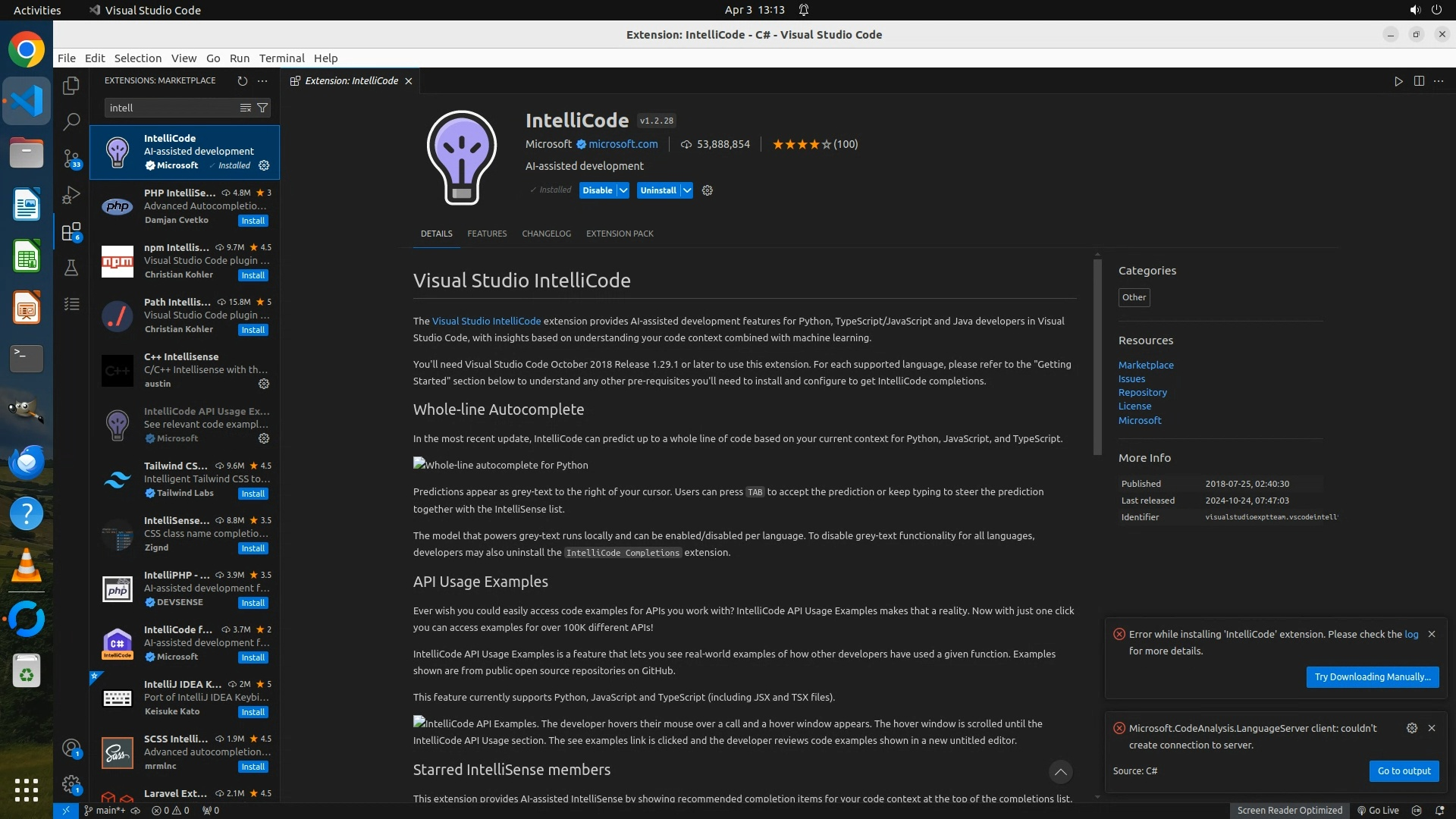Toggle Screen Reader Optimized status item
The image size is (1456, 819).
tap(1289, 810)
